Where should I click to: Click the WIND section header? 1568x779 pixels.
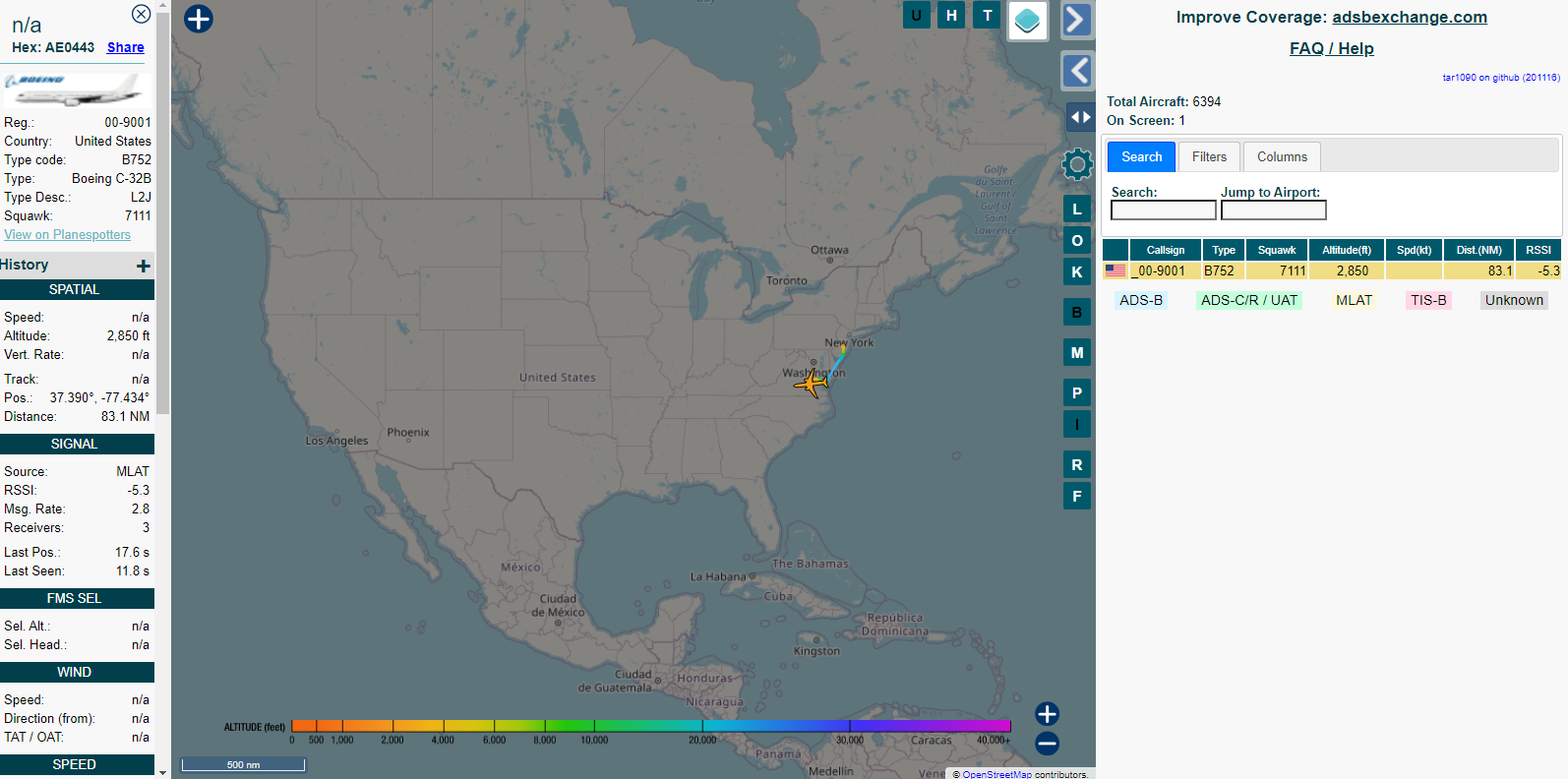[x=77, y=672]
